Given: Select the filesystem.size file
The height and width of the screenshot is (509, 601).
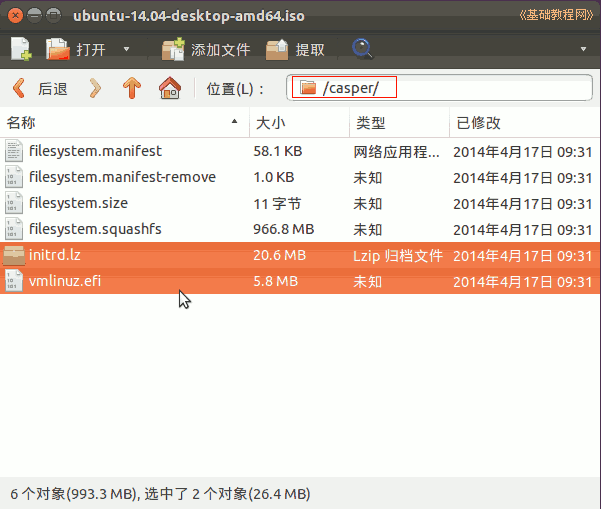Looking at the screenshot, I should click(300, 203).
